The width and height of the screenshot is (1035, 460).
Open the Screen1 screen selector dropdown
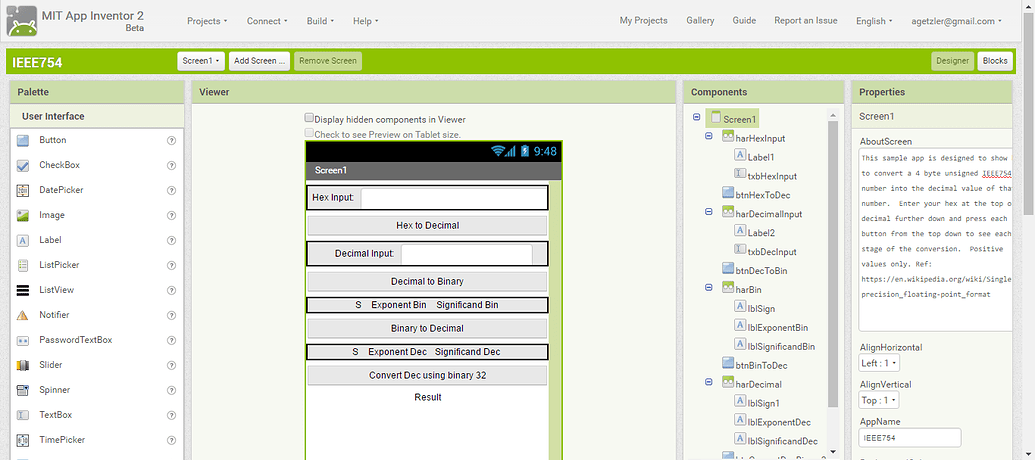point(200,61)
